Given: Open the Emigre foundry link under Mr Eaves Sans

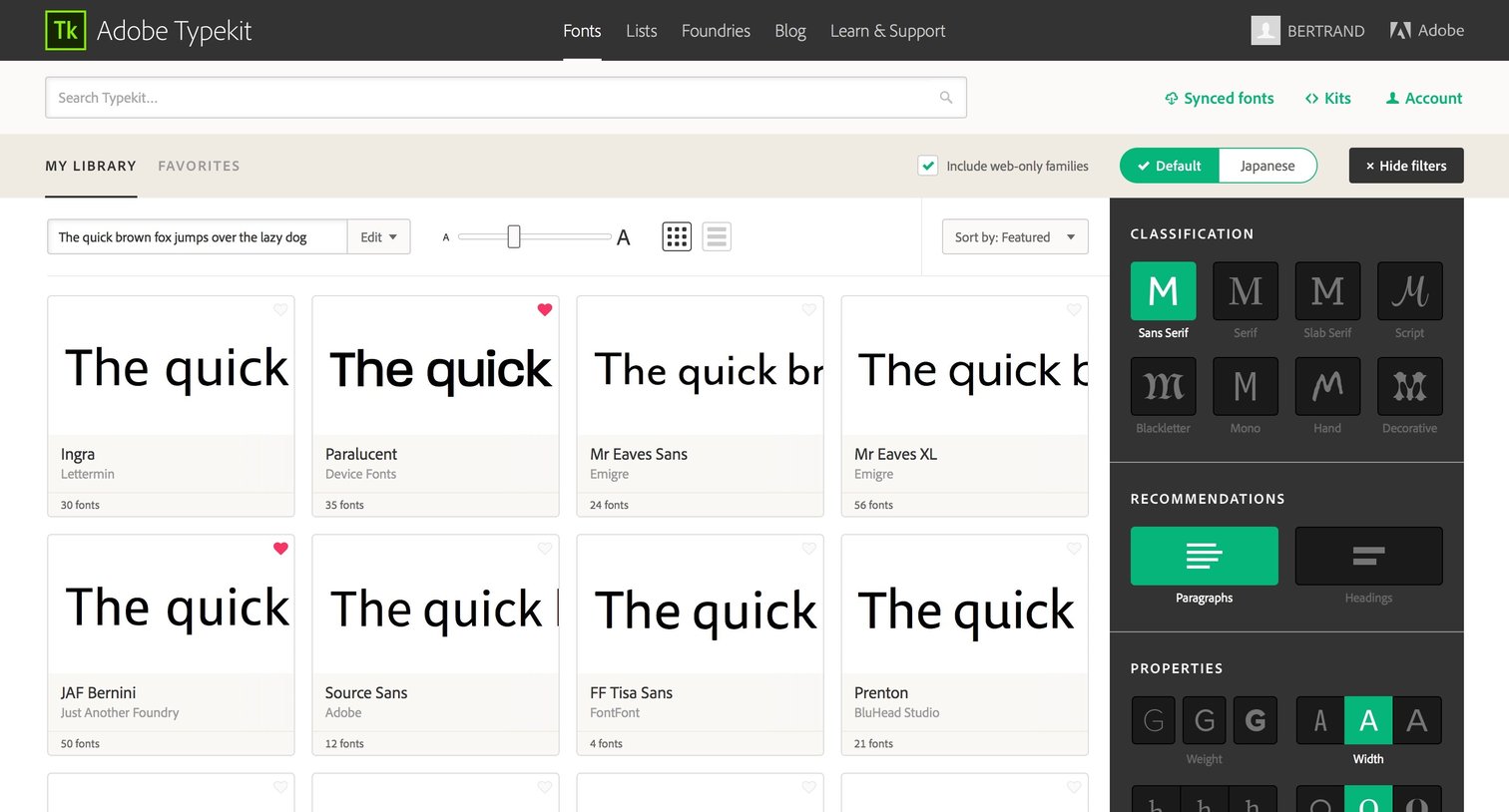Looking at the screenshot, I should (x=609, y=474).
